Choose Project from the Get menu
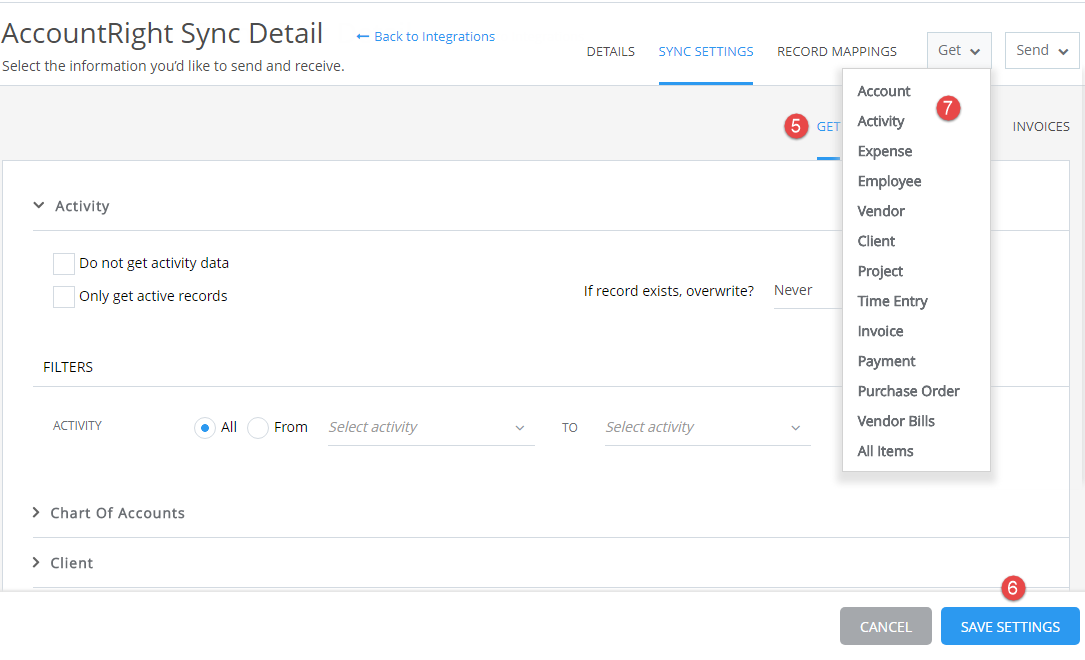 point(880,271)
